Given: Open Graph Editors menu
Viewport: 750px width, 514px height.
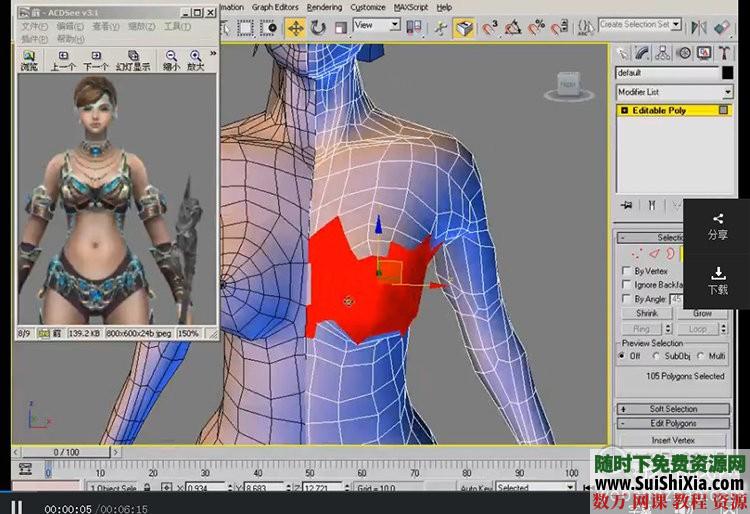Looking at the screenshot, I should (275, 7).
